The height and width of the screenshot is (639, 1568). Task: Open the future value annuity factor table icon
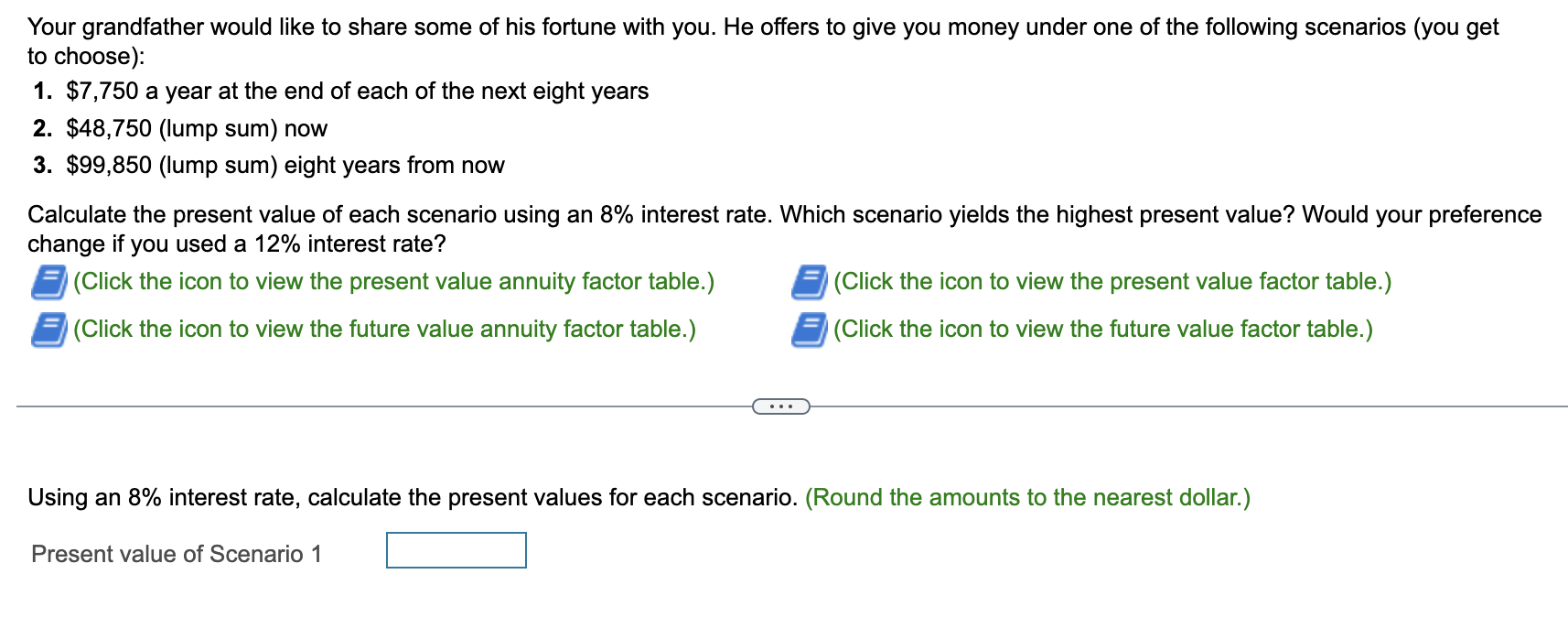coord(50,329)
